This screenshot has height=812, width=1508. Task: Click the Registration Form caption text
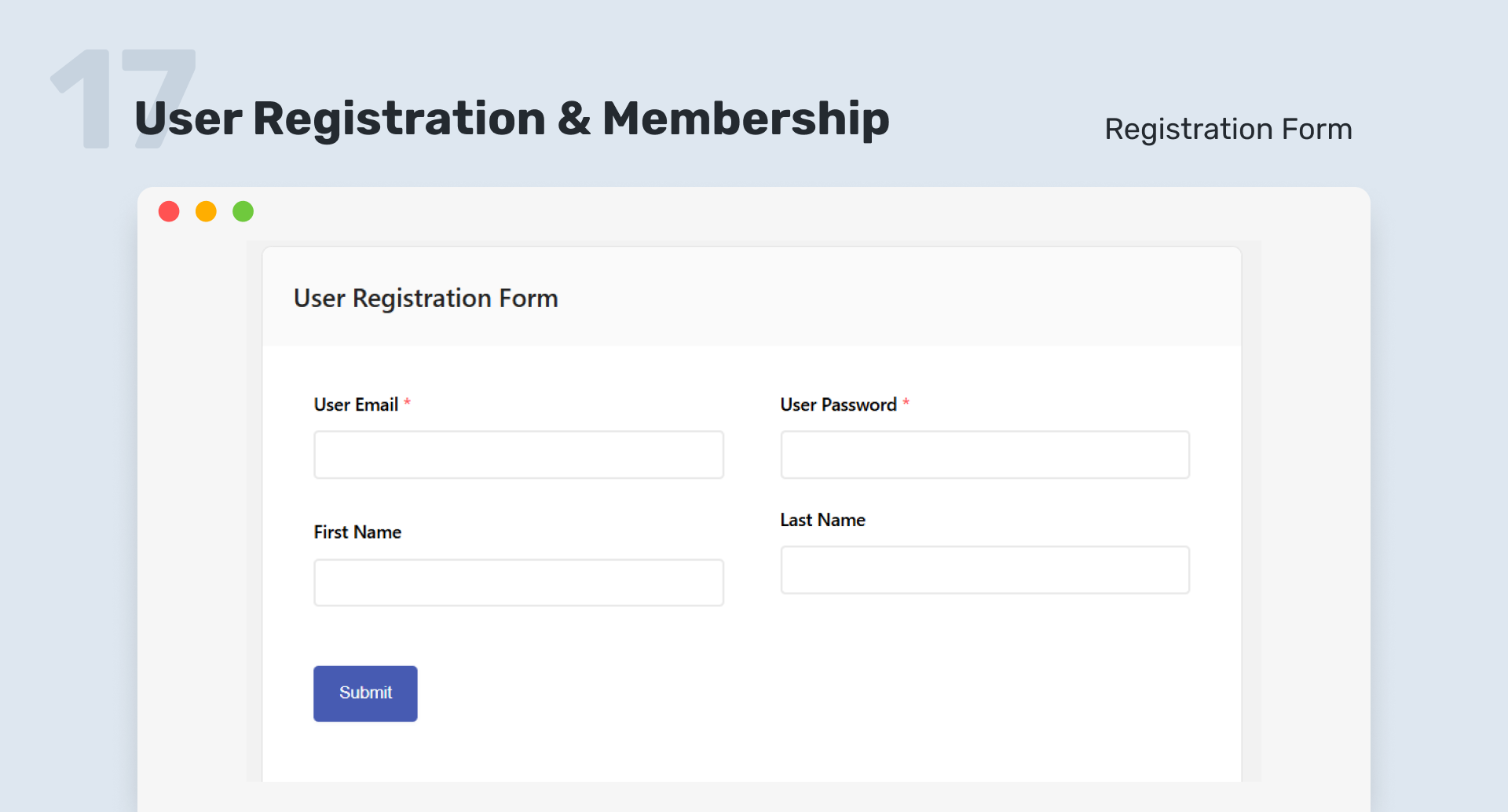(1228, 129)
